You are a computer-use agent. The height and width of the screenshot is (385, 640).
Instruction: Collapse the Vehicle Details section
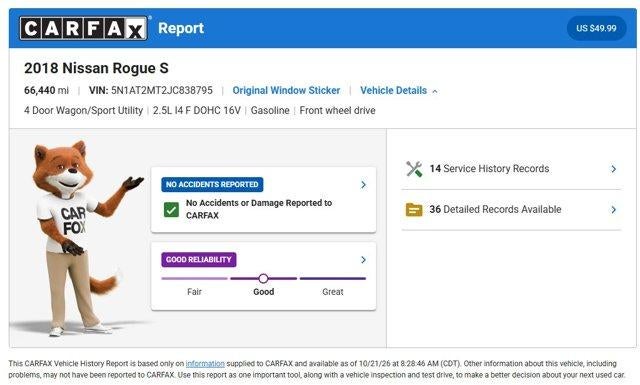pyautogui.click(x=398, y=90)
